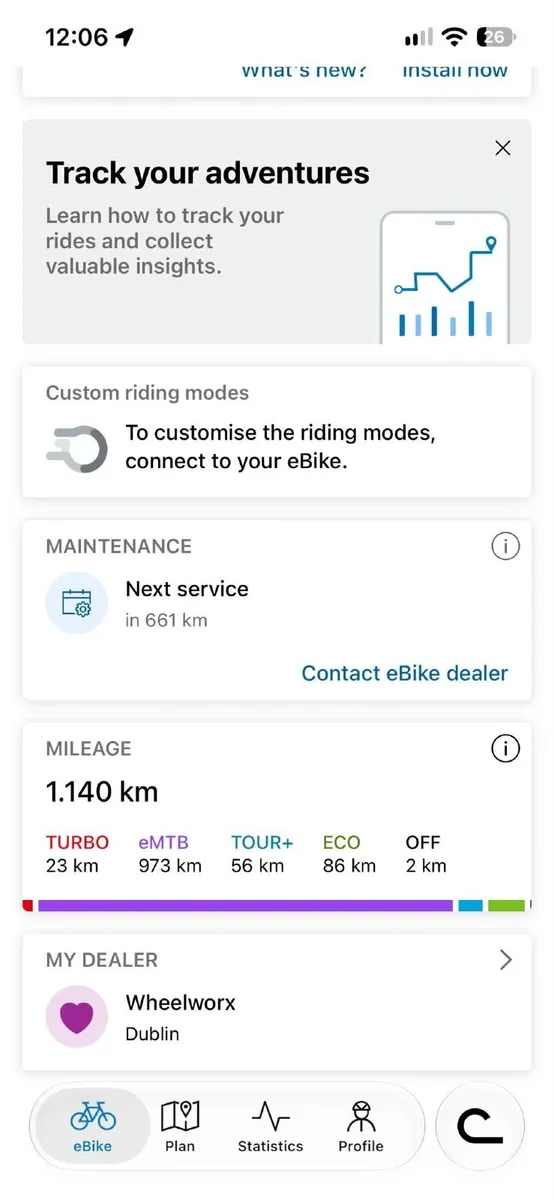Open the What's new link
This screenshot has width=554, height=1200.
[x=304, y=70]
